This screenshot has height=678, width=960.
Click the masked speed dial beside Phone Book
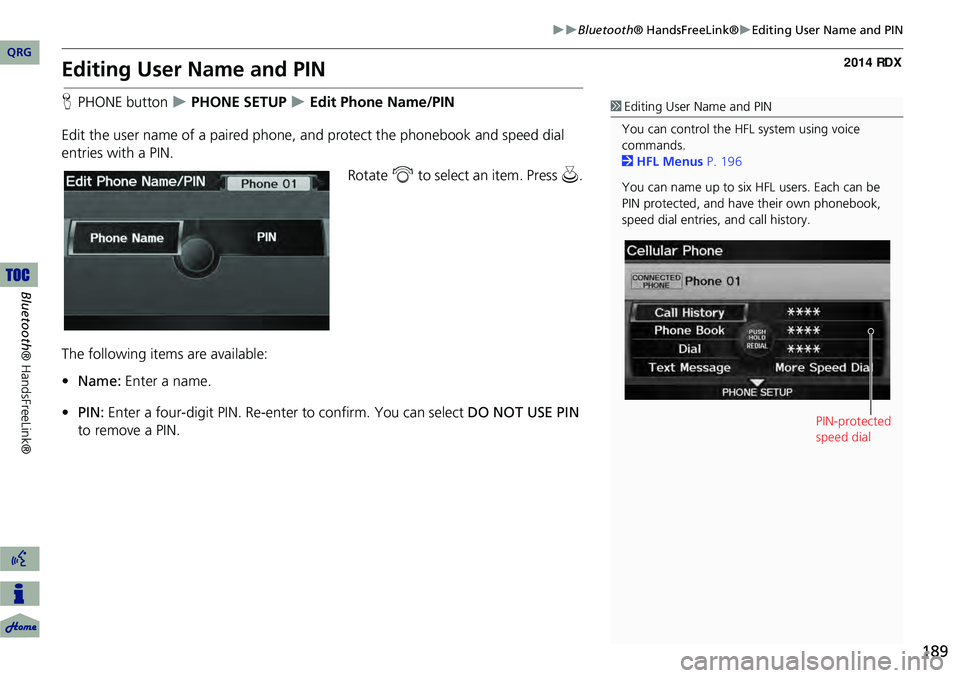point(803,331)
